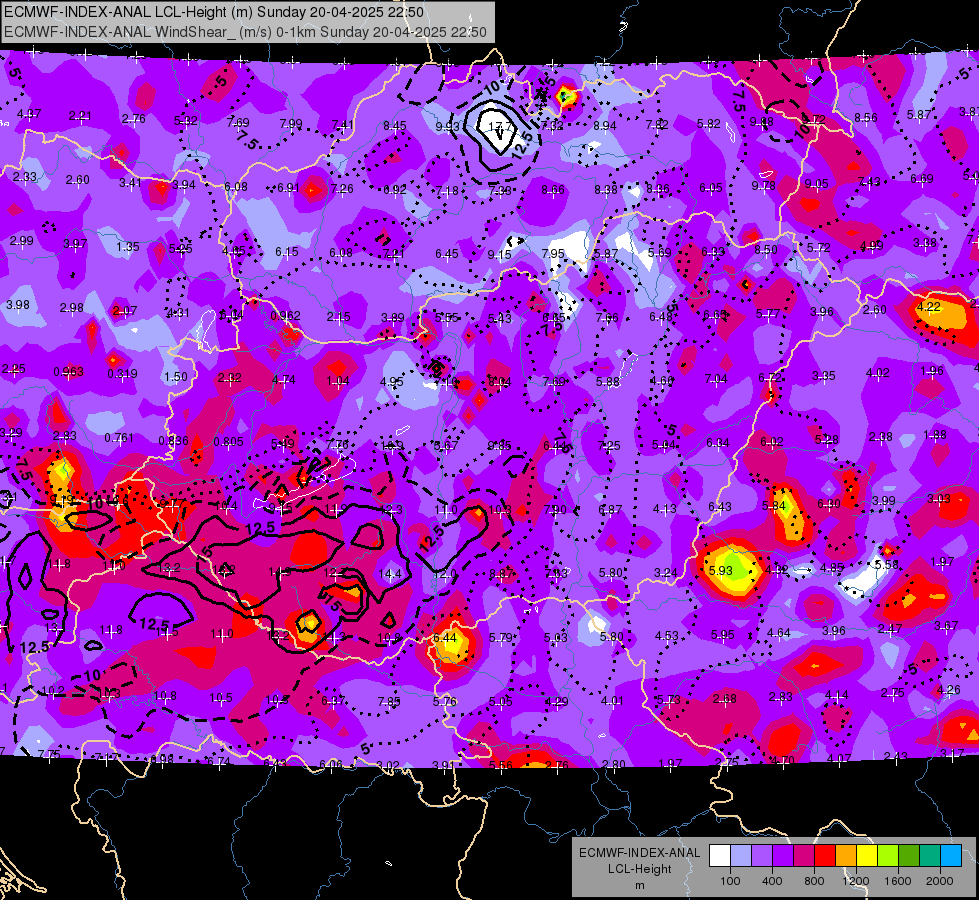Click the wind shear value 4.37
The image size is (979, 900).
tap(29, 114)
